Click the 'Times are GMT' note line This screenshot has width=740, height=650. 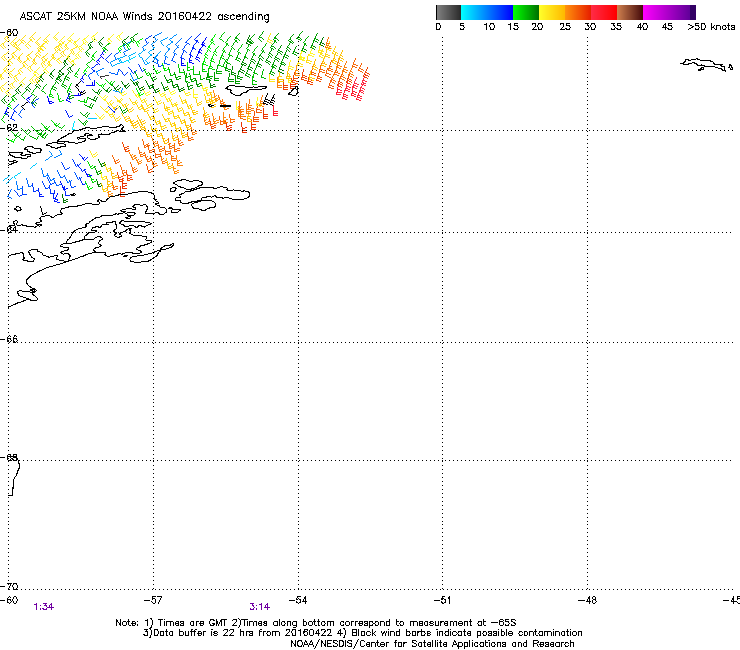[x=316, y=623]
